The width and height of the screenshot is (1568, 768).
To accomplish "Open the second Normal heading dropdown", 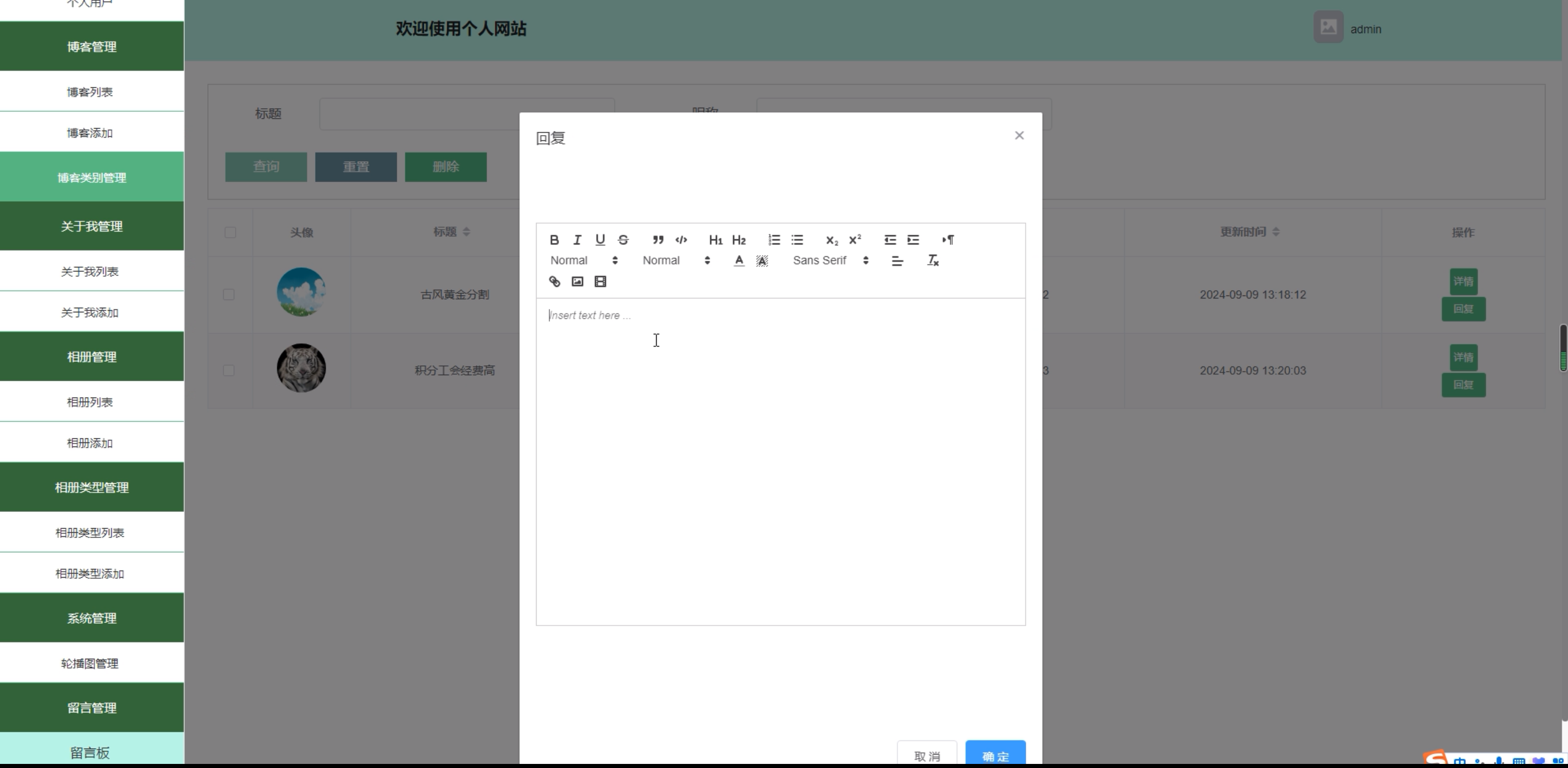I will coord(676,260).
